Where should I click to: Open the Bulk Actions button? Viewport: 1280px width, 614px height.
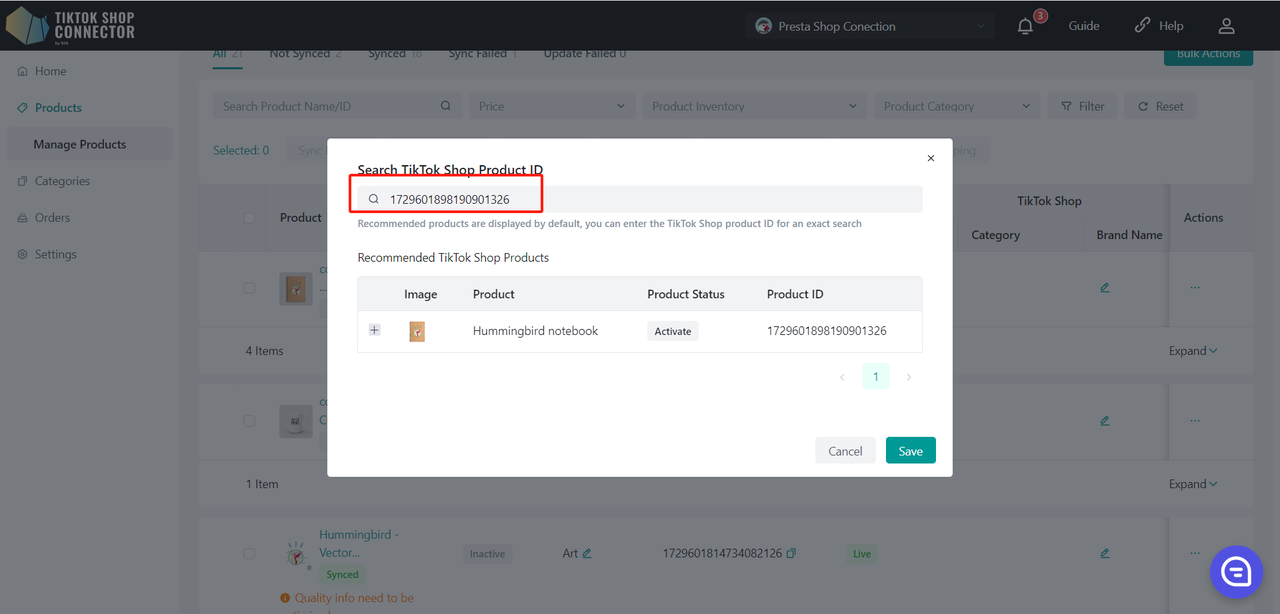pyautogui.click(x=1208, y=55)
